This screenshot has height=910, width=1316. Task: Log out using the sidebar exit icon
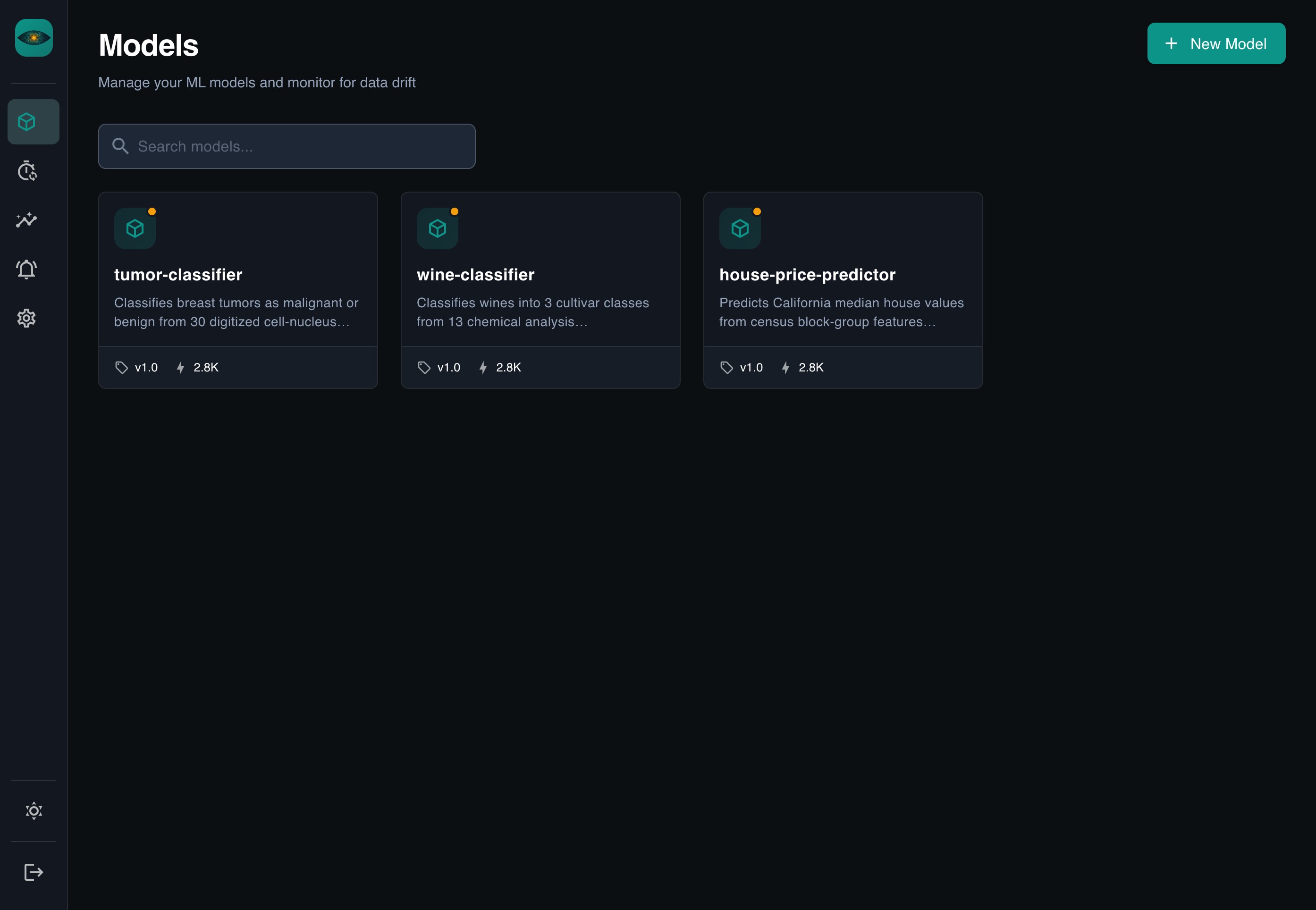tap(33, 871)
